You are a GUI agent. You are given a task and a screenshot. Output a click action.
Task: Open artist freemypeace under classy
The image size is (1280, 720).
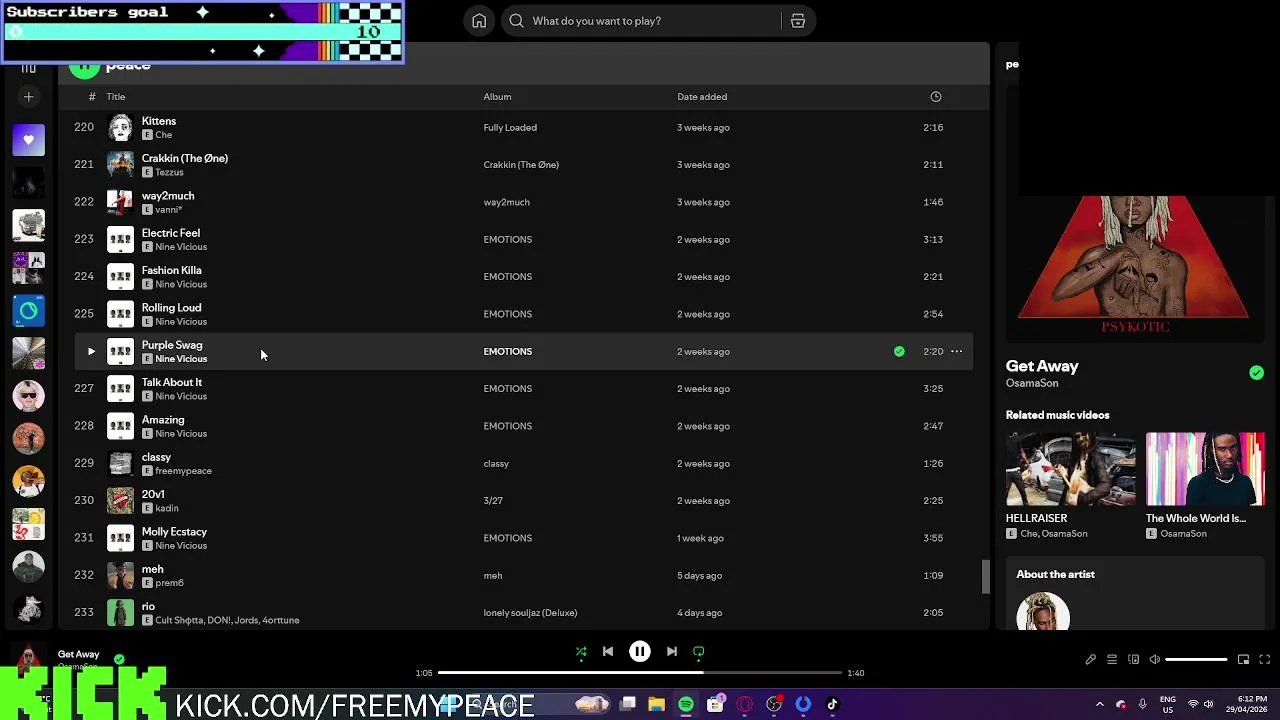pyautogui.click(x=183, y=471)
